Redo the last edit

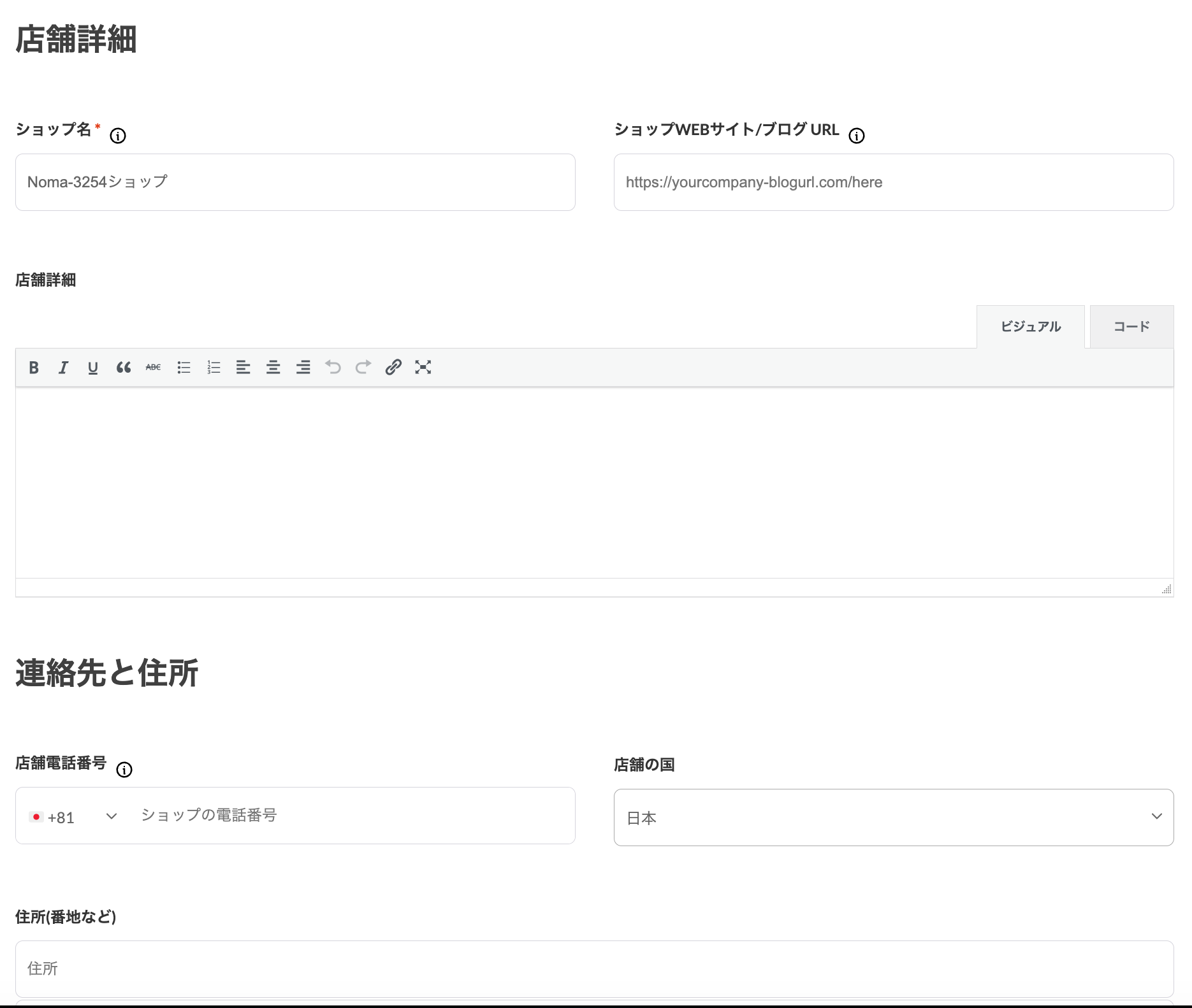pos(363,368)
